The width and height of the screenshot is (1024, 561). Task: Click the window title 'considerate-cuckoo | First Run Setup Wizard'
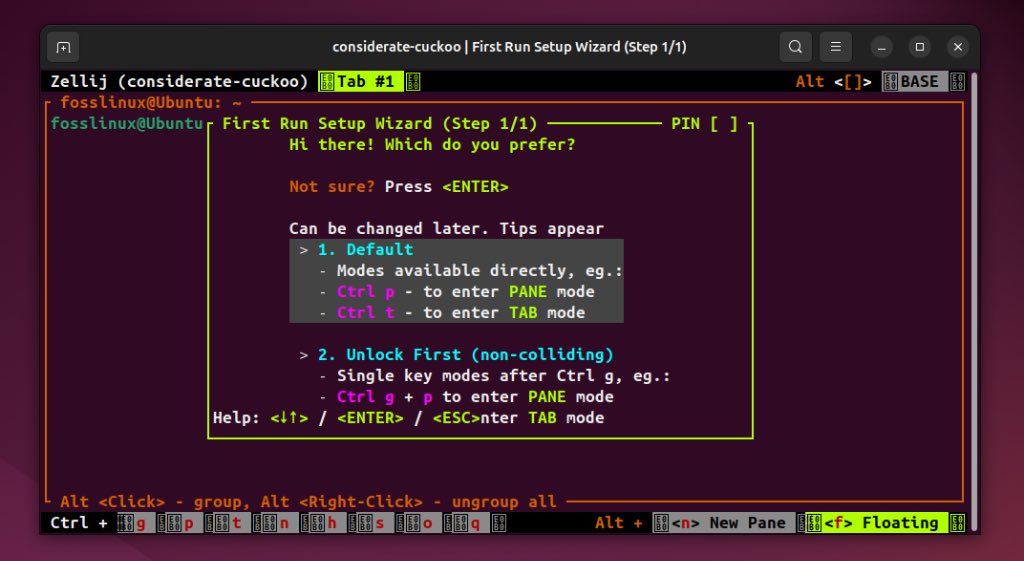pyautogui.click(x=509, y=47)
